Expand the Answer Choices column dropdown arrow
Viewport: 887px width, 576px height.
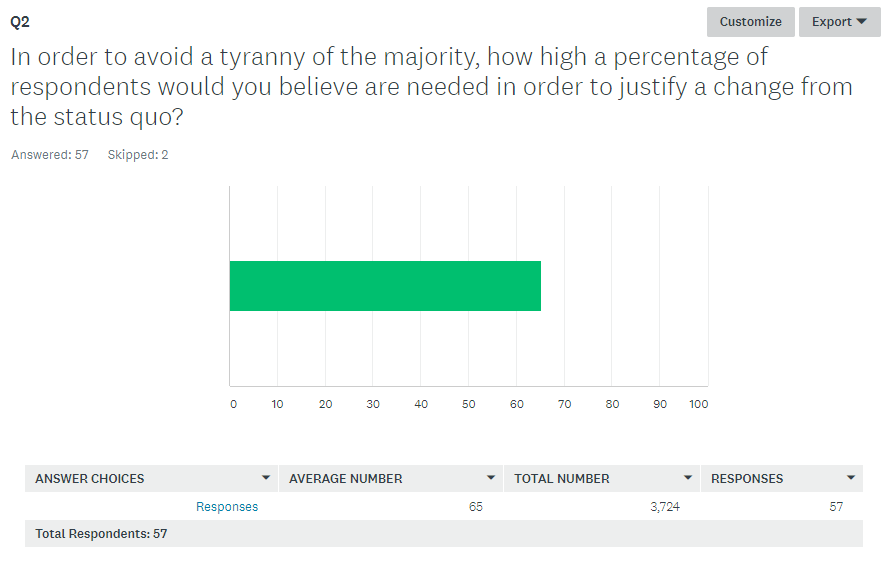tap(265, 478)
